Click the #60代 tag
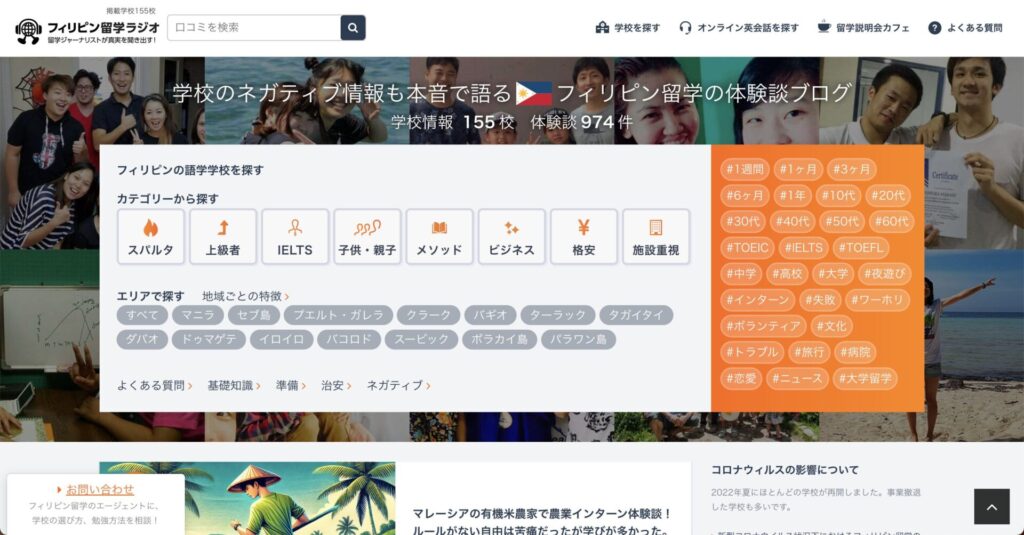 pos(891,221)
